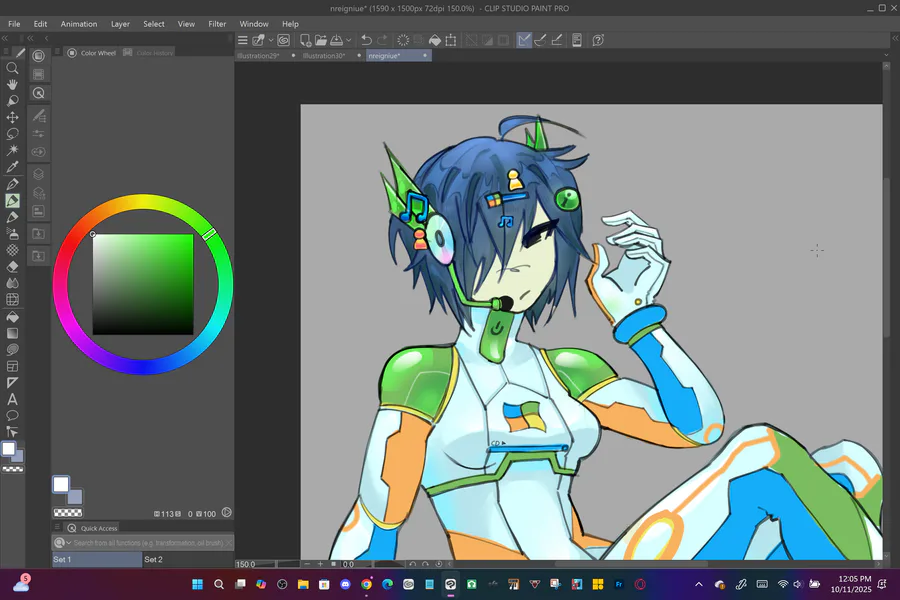Select the Zoom magnifier tool
Screen dimensions: 900x600
[x=13, y=68]
